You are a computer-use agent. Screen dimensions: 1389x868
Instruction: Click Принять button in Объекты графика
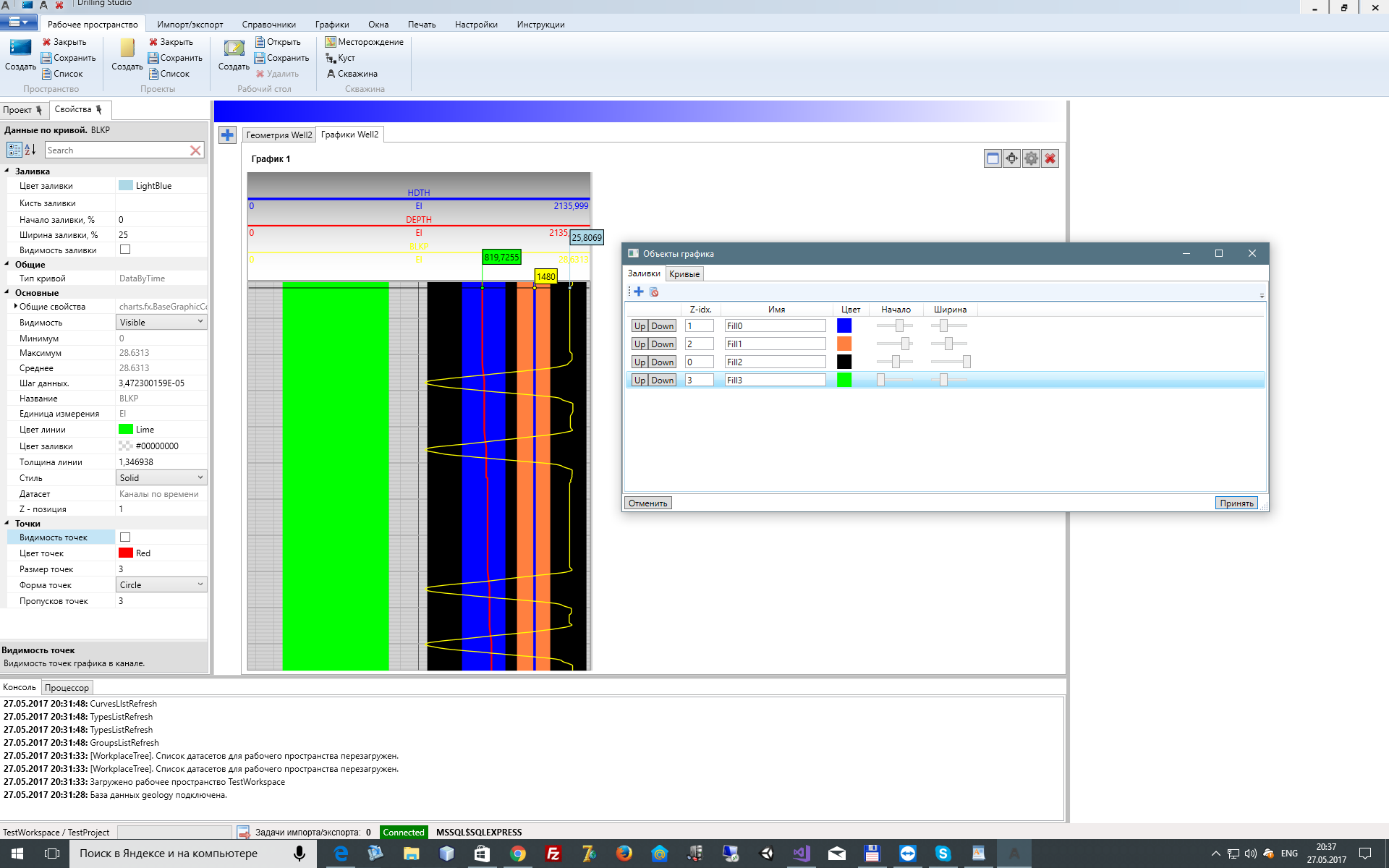pos(1236,503)
